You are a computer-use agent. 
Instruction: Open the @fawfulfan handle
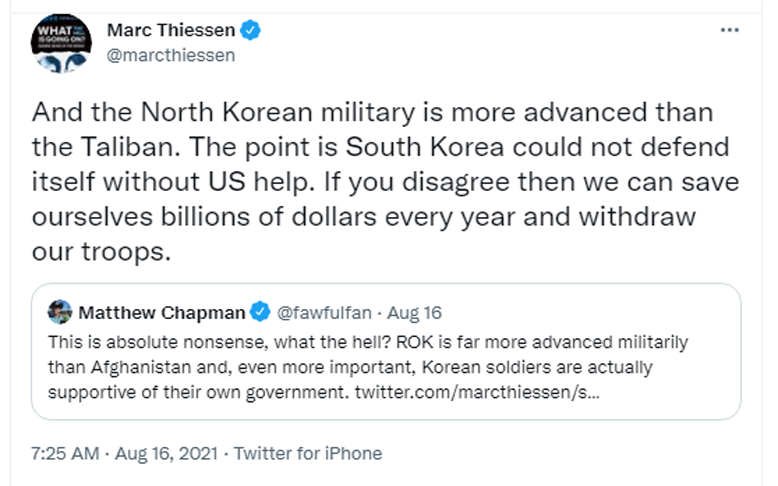(324, 313)
